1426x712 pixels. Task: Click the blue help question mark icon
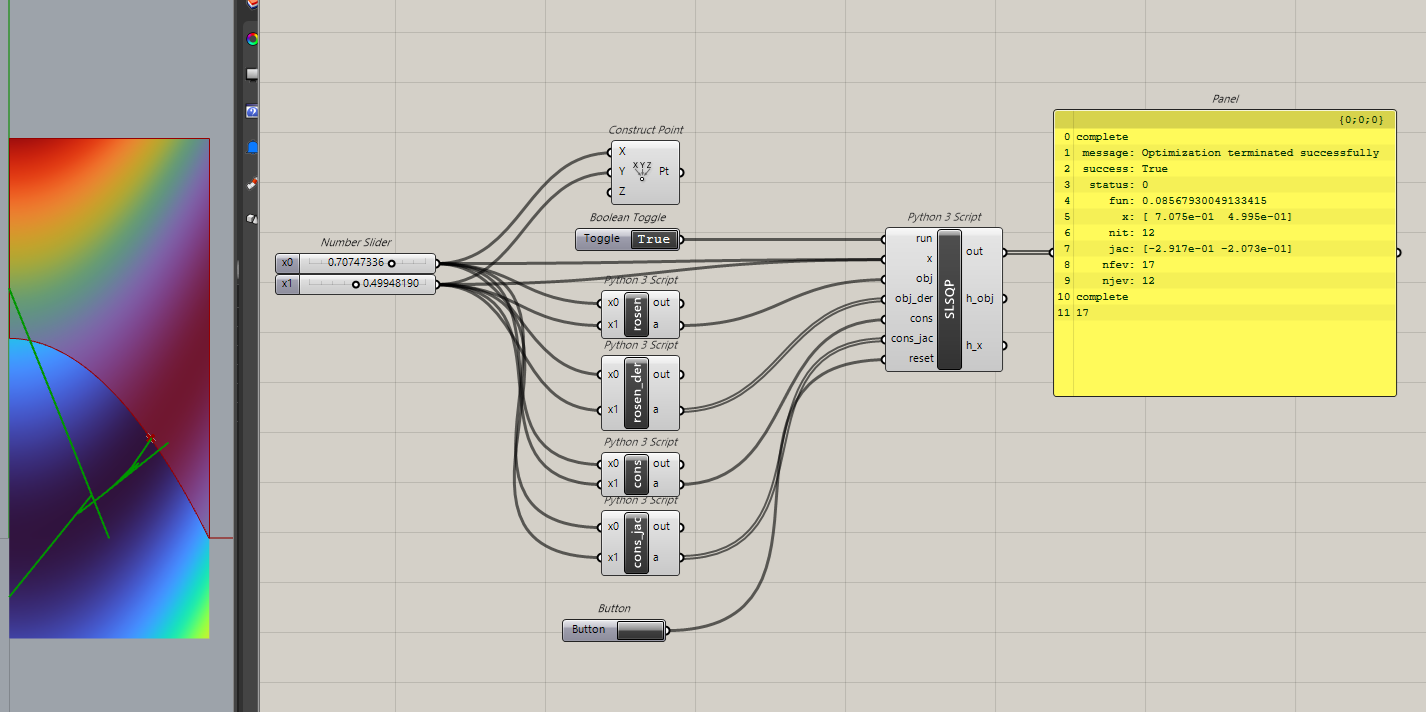pos(252,111)
